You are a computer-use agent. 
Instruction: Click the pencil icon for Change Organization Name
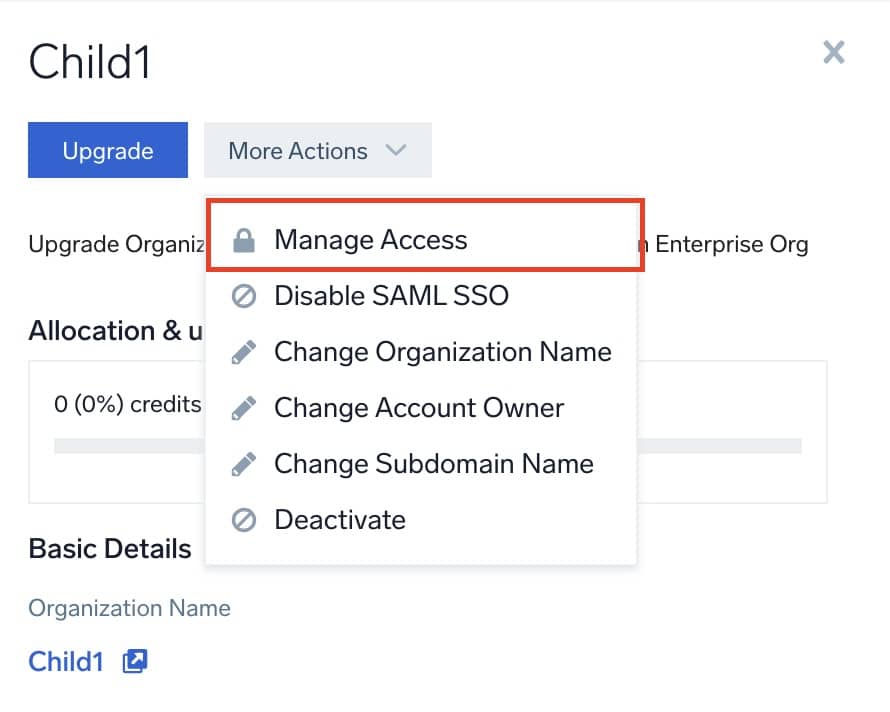coord(243,351)
